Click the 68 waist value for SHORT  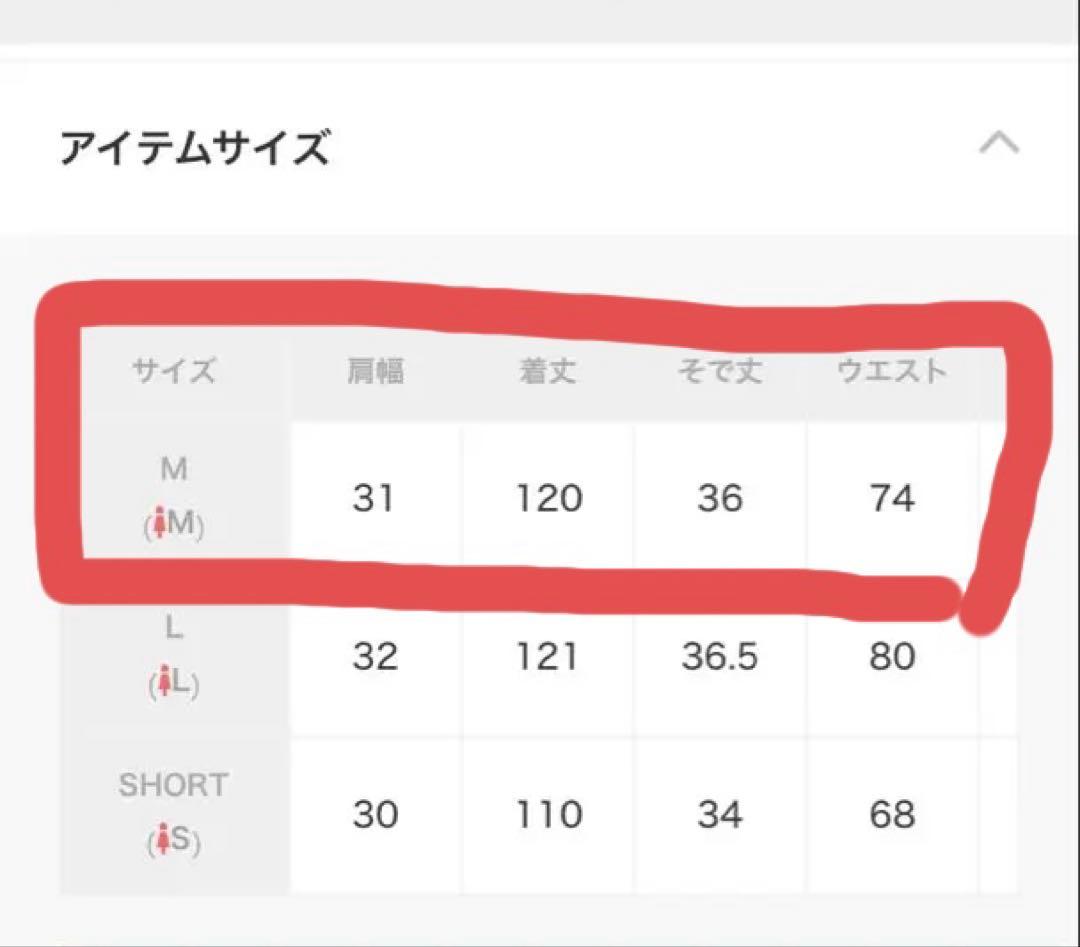click(x=892, y=815)
